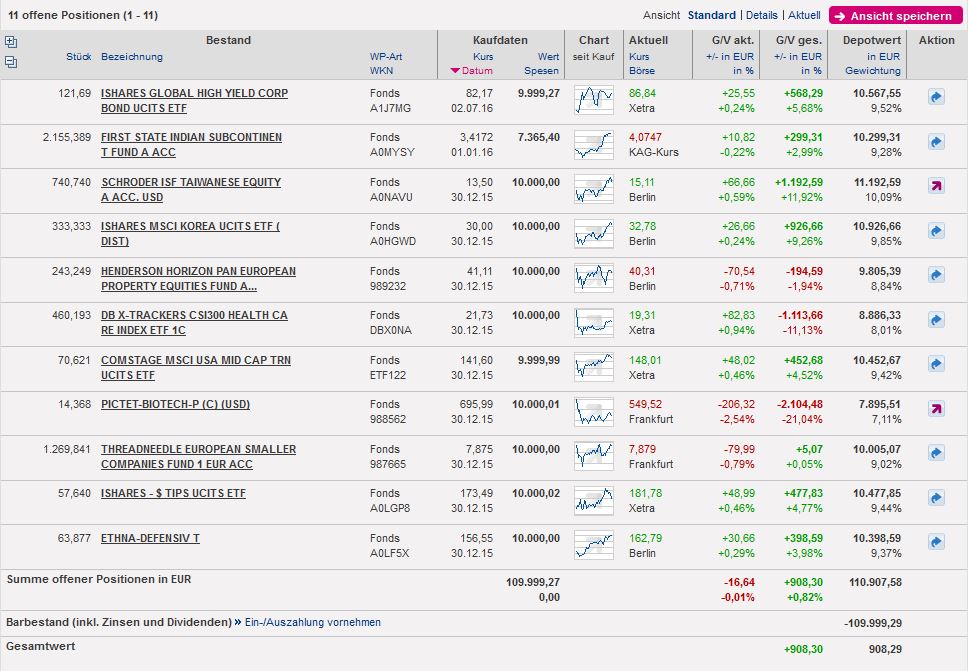Open the chart thumbnail for iShares $ TIPS ETF
The height and width of the screenshot is (671, 969).
click(x=593, y=500)
